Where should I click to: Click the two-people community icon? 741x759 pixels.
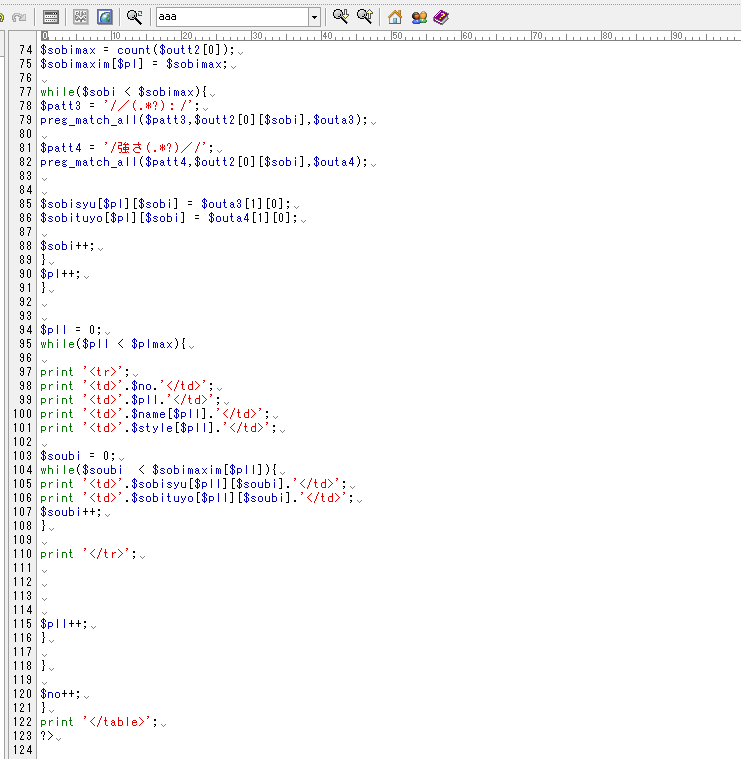pyautogui.click(x=419, y=17)
